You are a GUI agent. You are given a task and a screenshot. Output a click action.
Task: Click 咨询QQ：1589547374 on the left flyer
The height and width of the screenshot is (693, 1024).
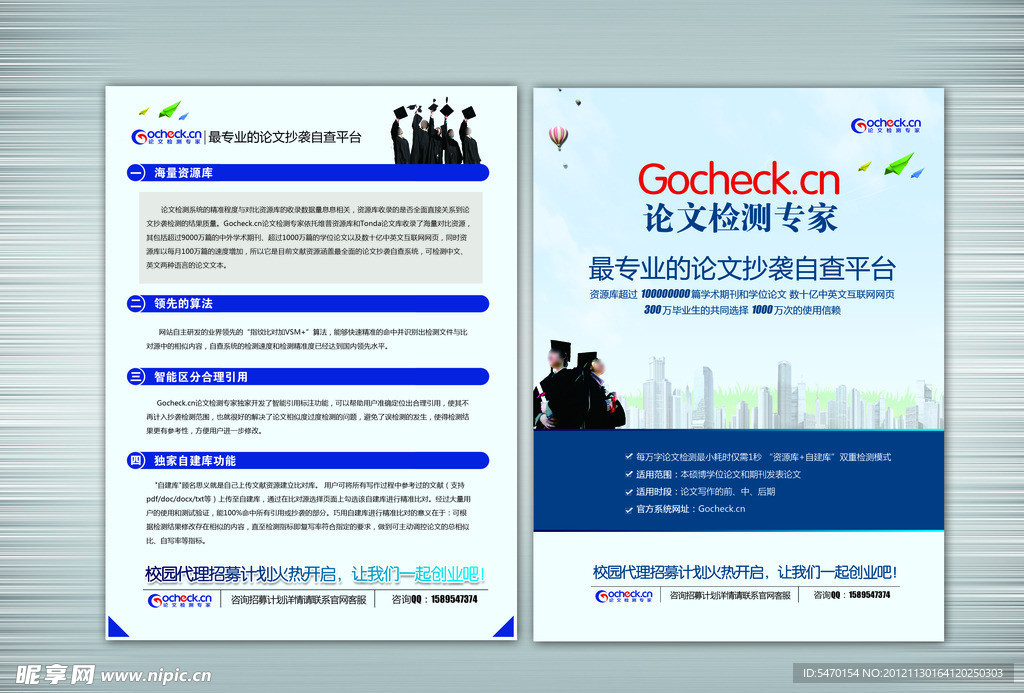click(434, 599)
